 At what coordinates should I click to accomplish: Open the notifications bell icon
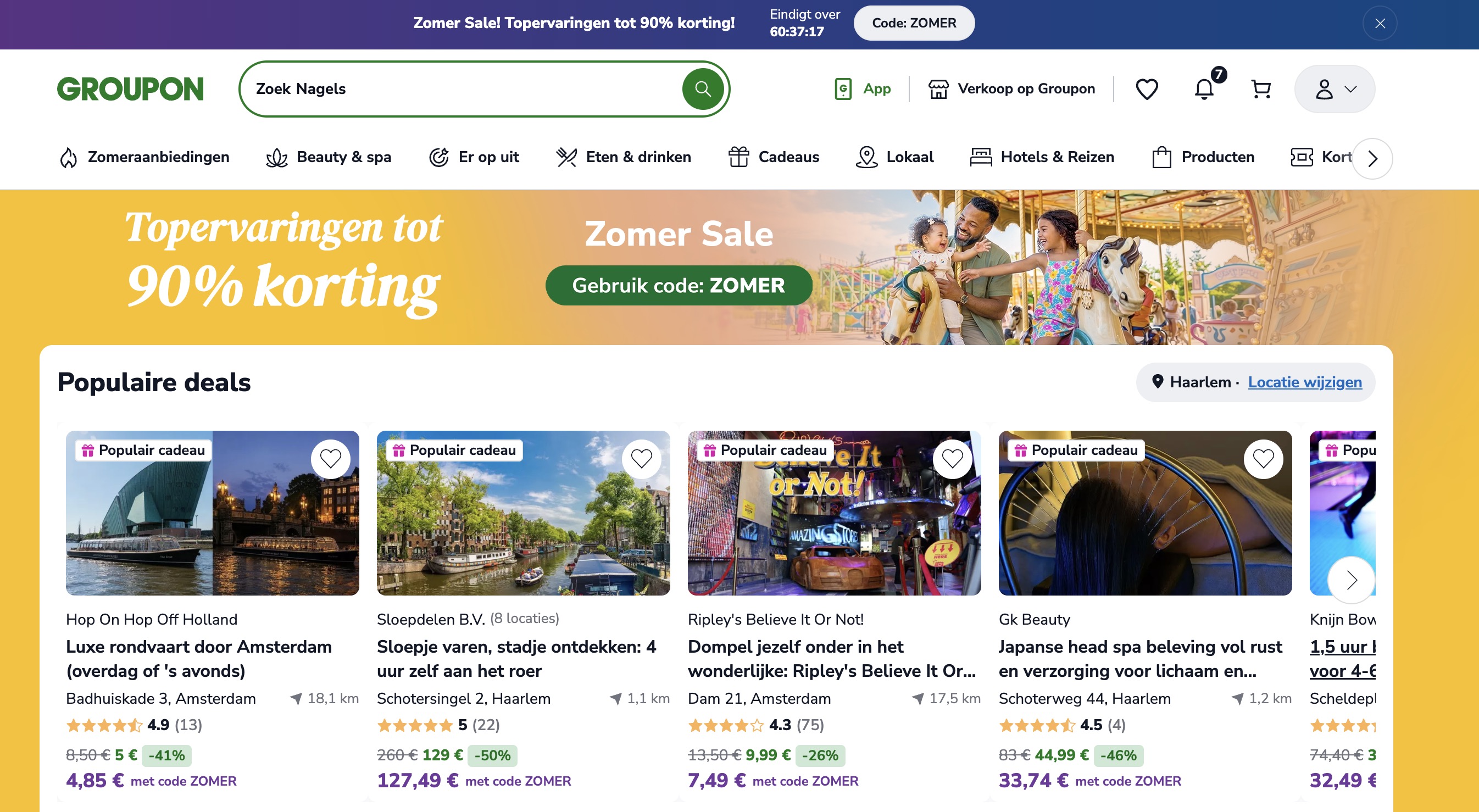(x=1204, y=89)
